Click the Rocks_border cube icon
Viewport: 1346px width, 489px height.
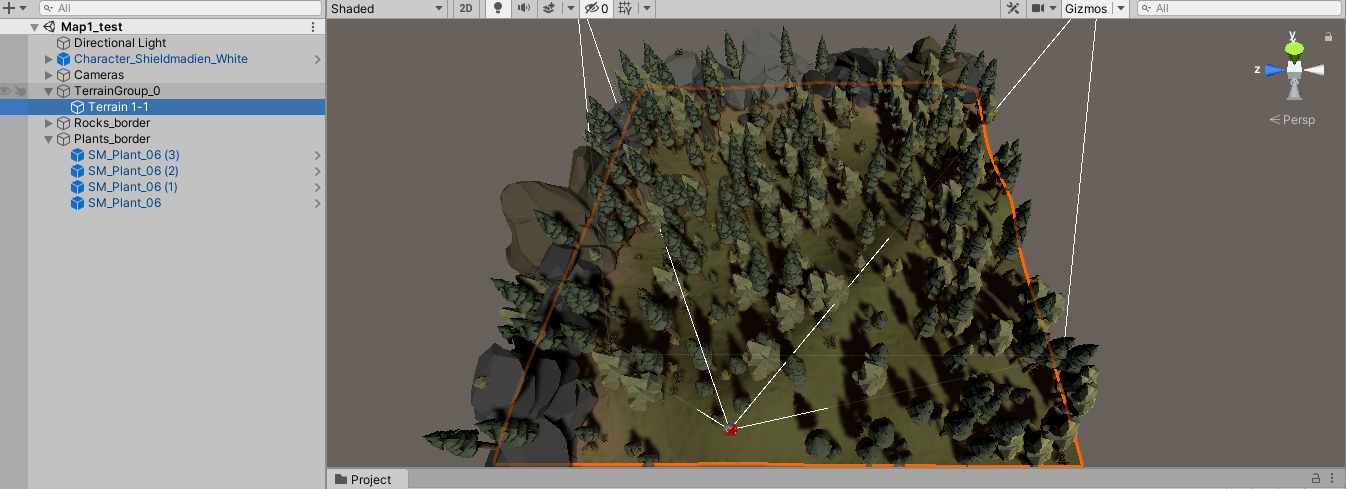(x=63, y=123)
